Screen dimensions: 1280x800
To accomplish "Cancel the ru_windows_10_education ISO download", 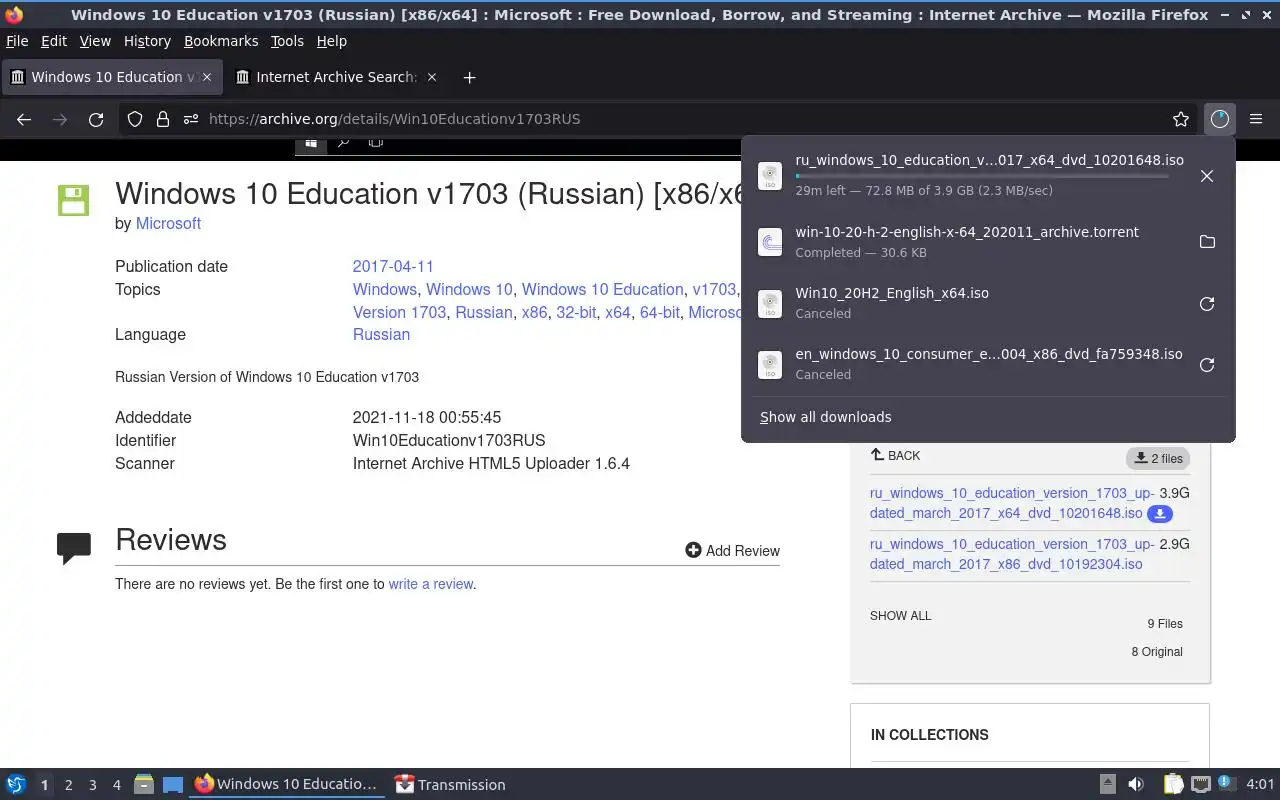I will [x=1207, y=176].
